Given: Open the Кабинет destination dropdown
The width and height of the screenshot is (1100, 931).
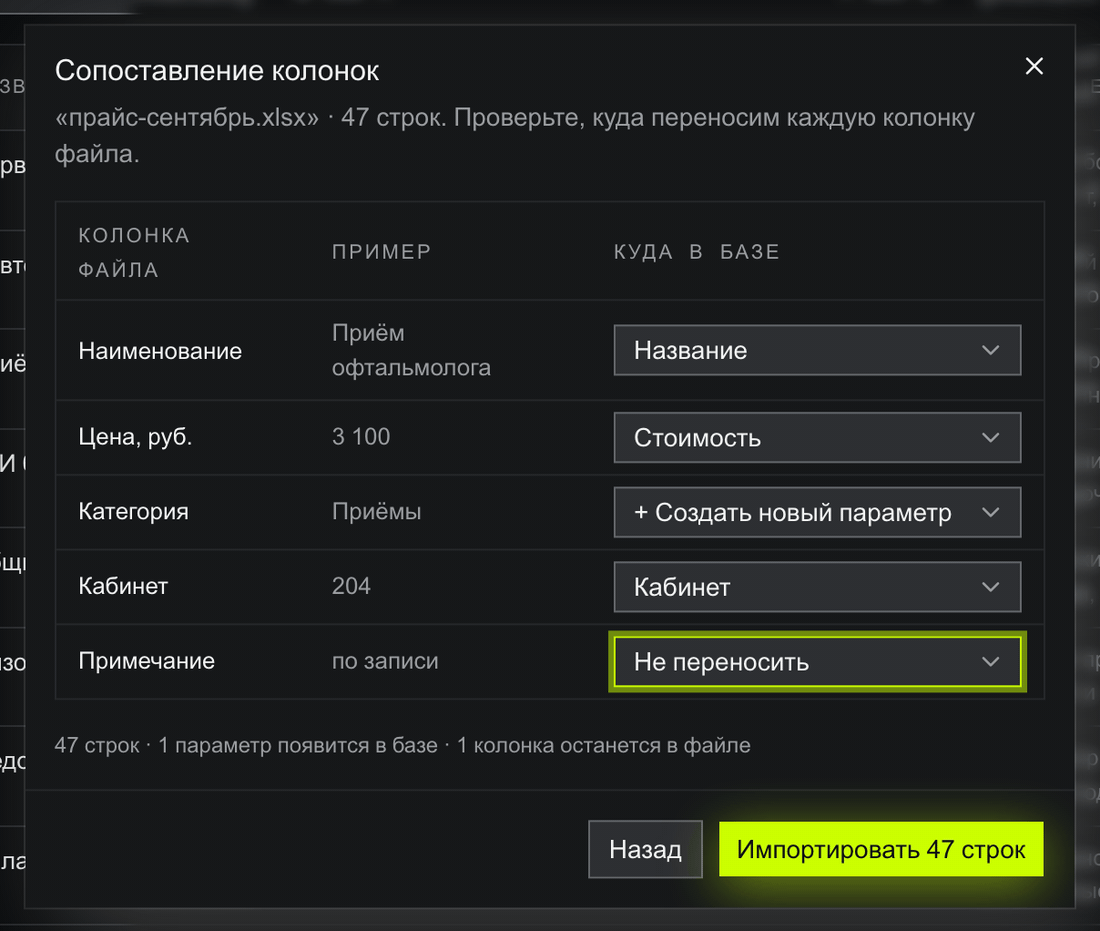Looking at the screenshot, I should 817,587.
